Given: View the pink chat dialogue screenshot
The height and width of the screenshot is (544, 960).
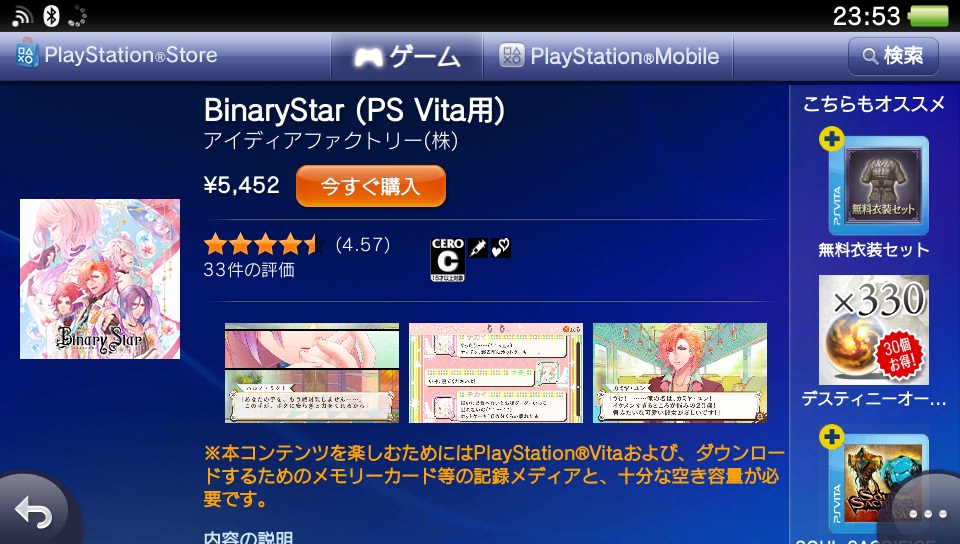Looking at the screenshot, I should pyautogui.click(x=496, y=373).
